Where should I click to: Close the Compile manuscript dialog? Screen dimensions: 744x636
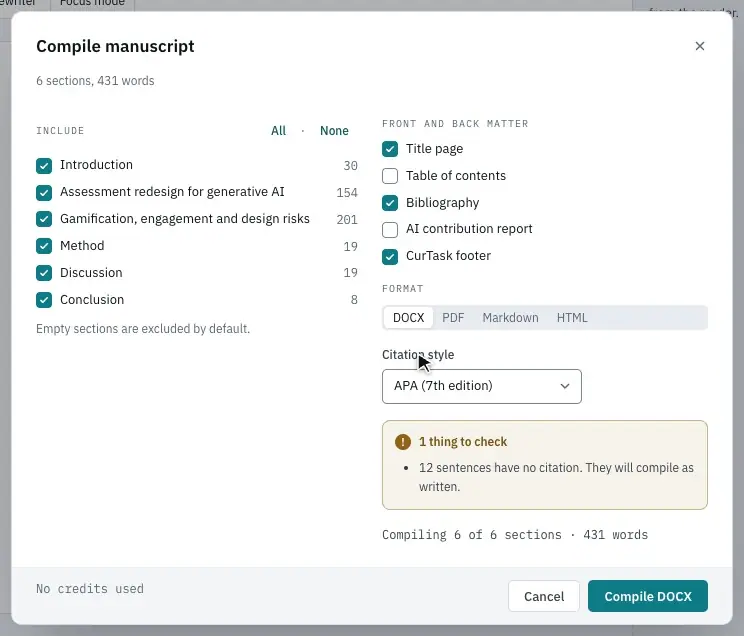tap(699, 46)
